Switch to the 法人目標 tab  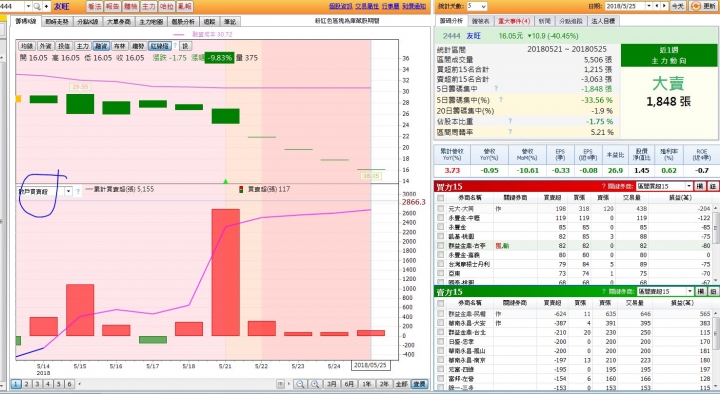point(603,21)
